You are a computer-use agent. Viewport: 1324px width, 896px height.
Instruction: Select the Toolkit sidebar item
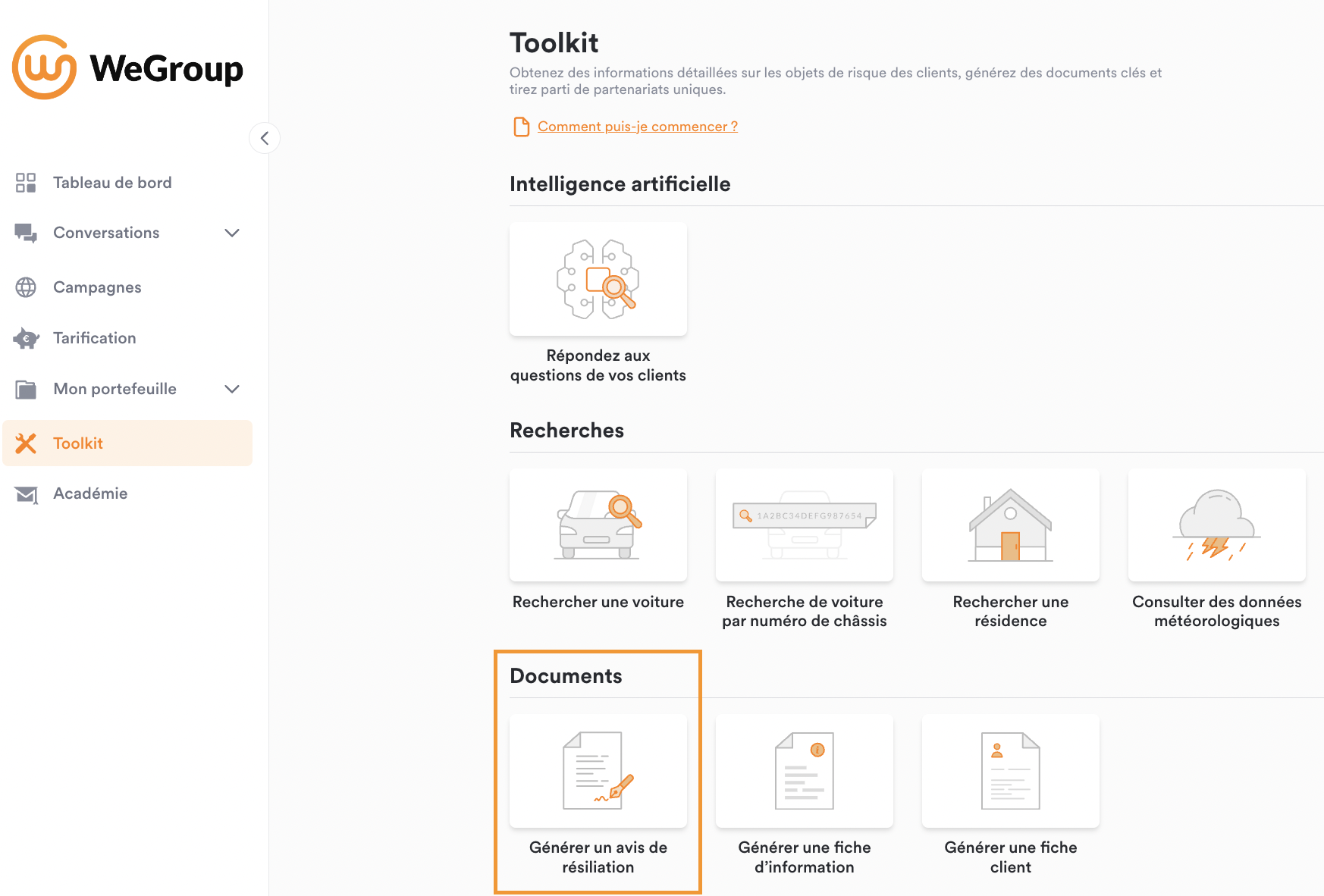127,443
